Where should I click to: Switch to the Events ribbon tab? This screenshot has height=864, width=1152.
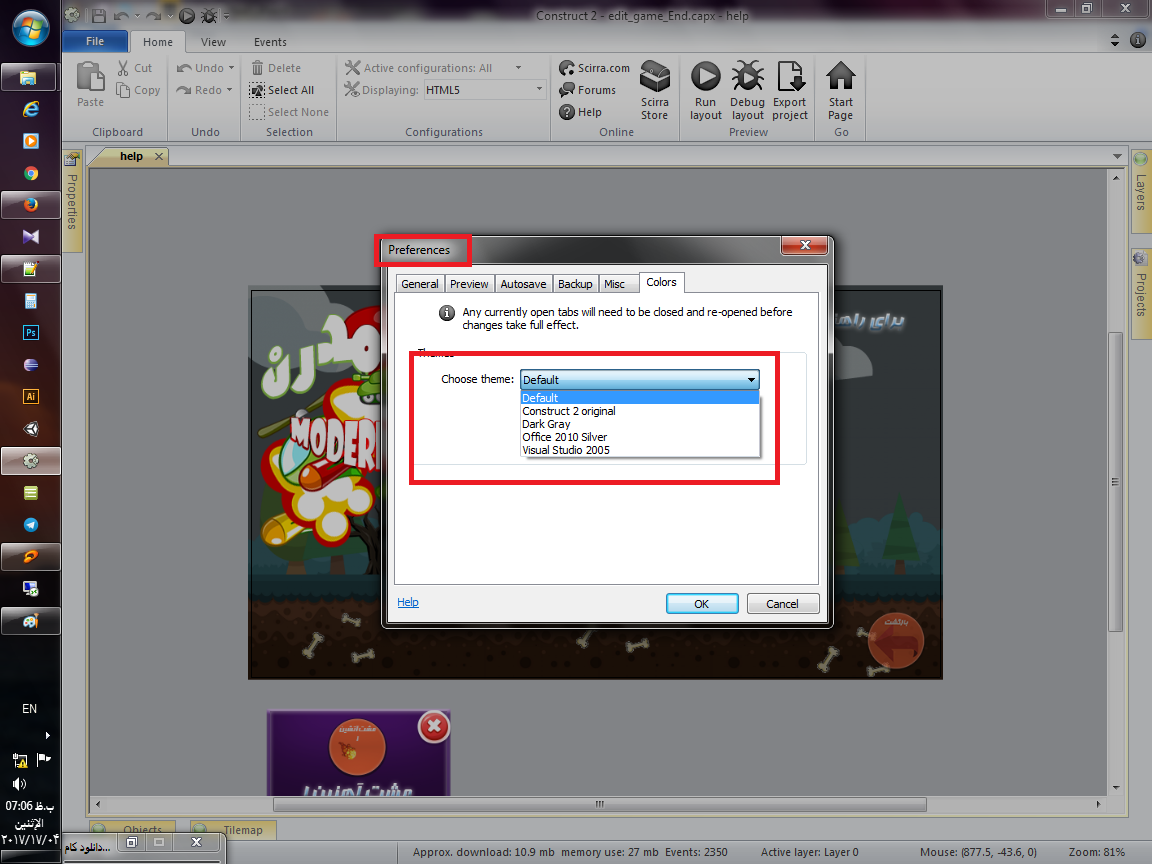(x=270, y=42)
